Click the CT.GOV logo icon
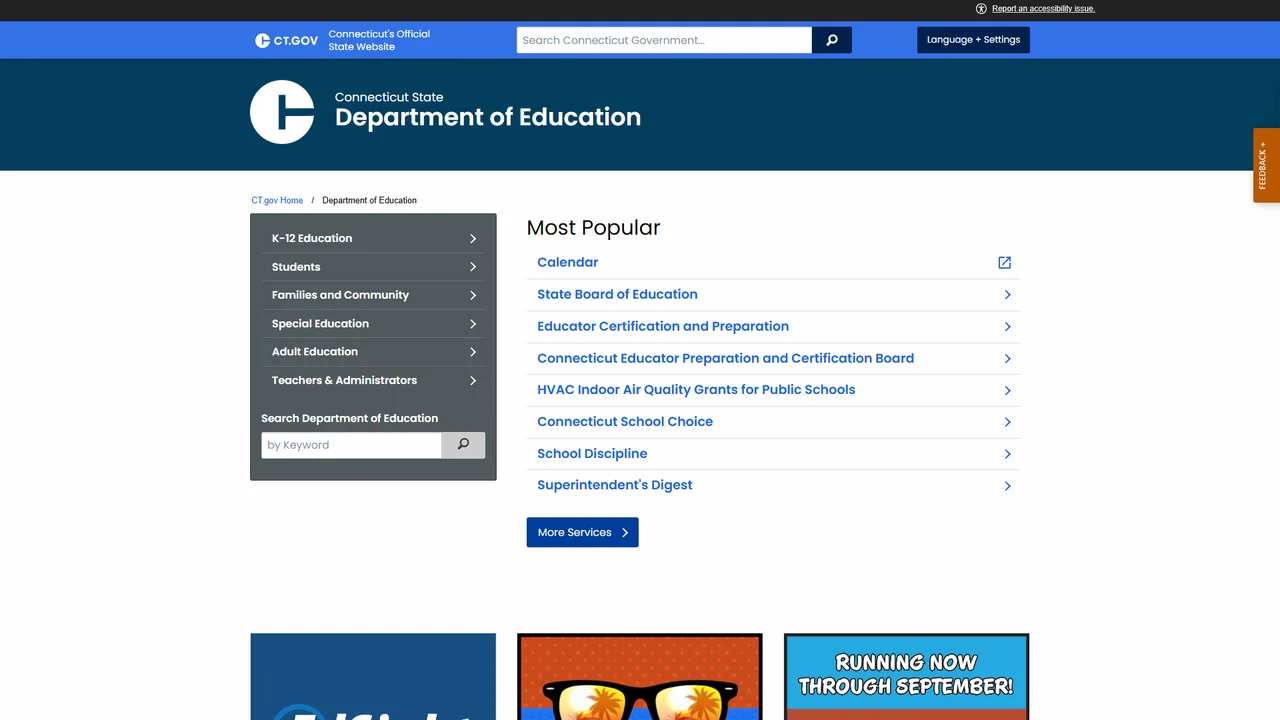This screenshot has width=1280, height=720. (286, 40)
